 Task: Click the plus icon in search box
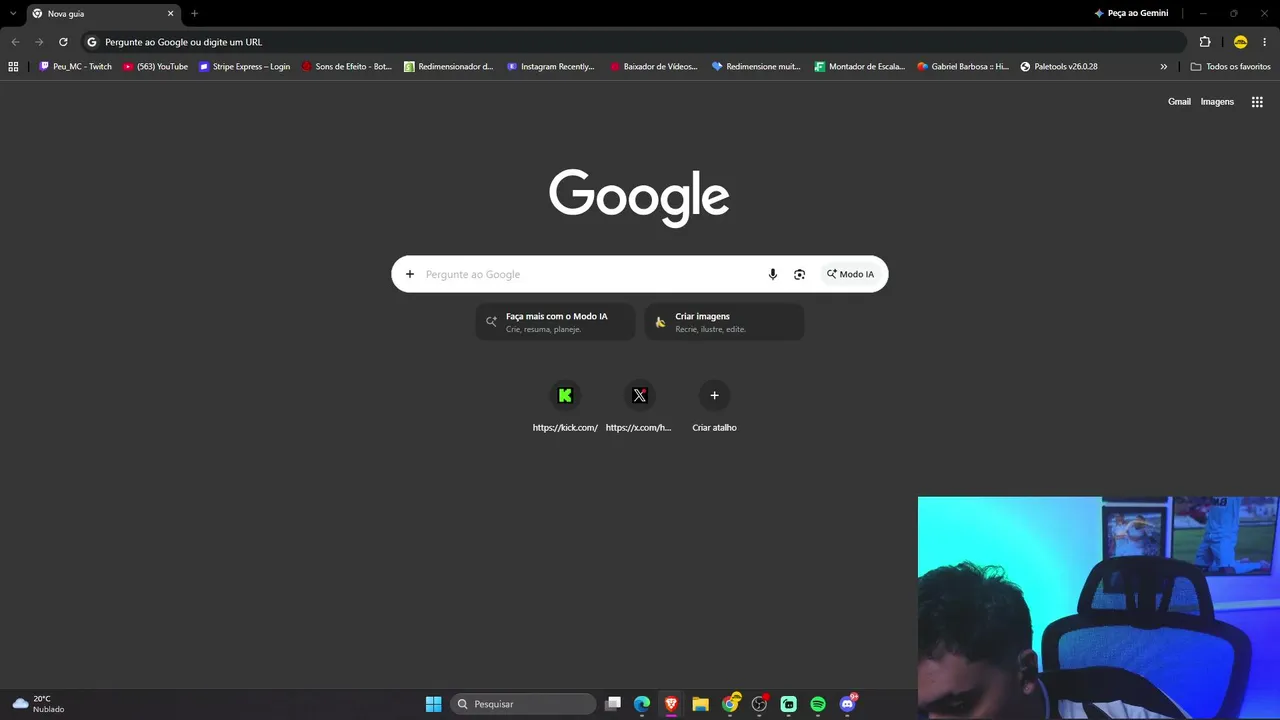click(409, 274)
